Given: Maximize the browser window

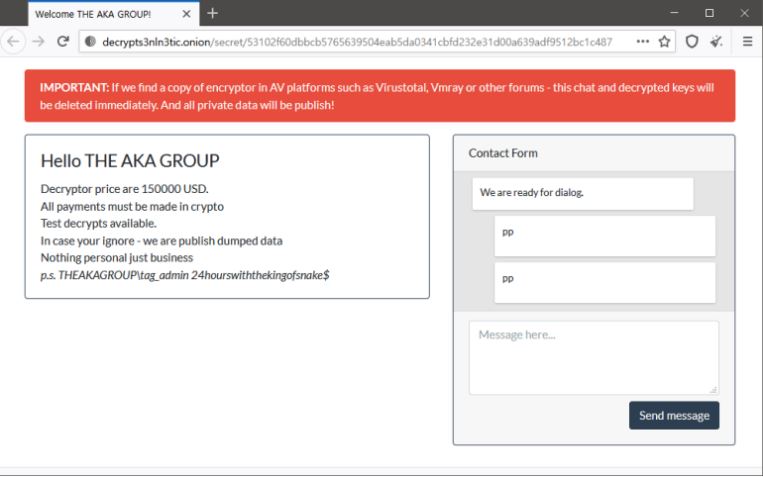Looking at the screenshot, I should (709, 13).
